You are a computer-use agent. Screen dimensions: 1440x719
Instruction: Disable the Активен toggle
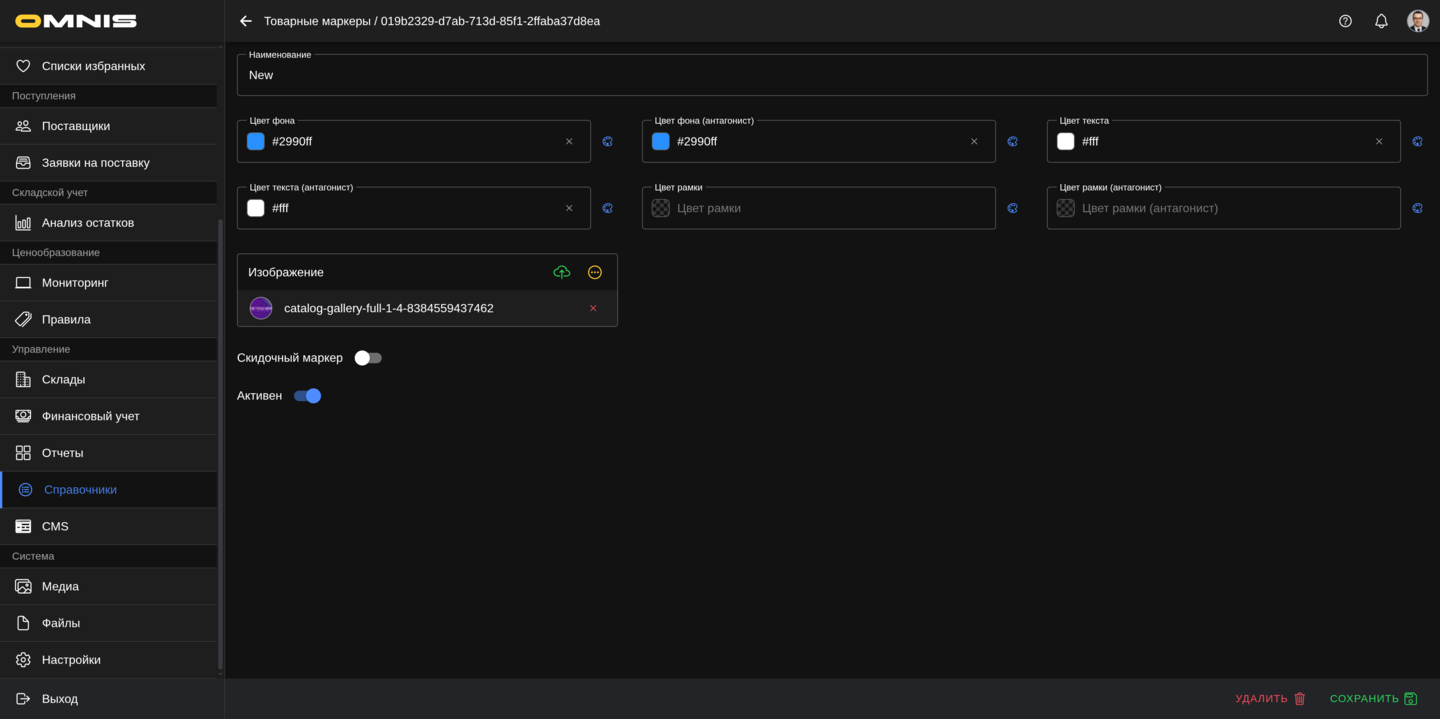point(307,396)
